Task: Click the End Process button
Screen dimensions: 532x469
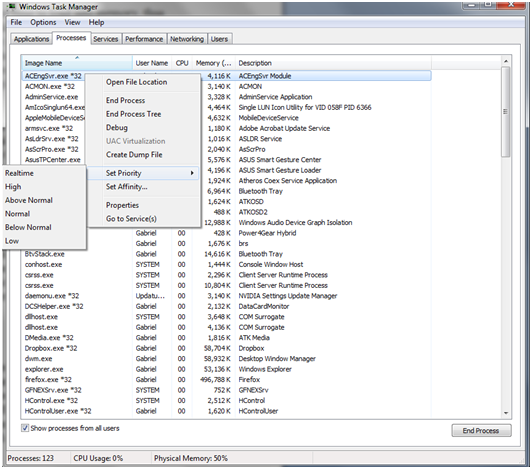Action: click(481, 430)
